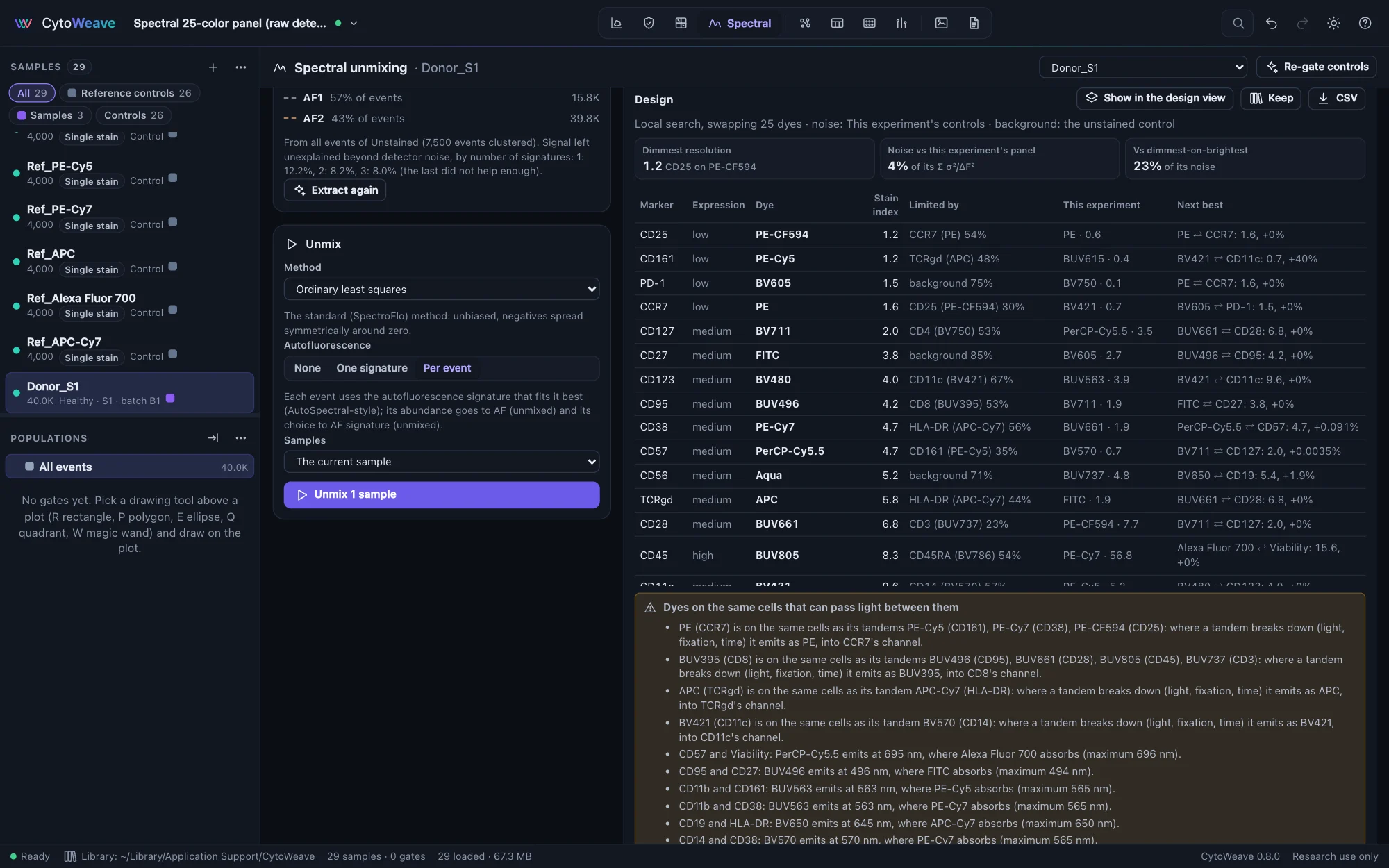Click the Keep button
This screenshot has width=1389, height=868.
pyautogui.click(x=1271, y=99)
